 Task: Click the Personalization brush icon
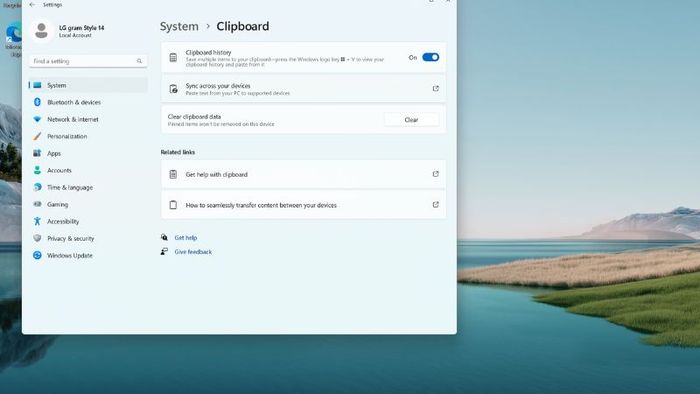point(37,136)
